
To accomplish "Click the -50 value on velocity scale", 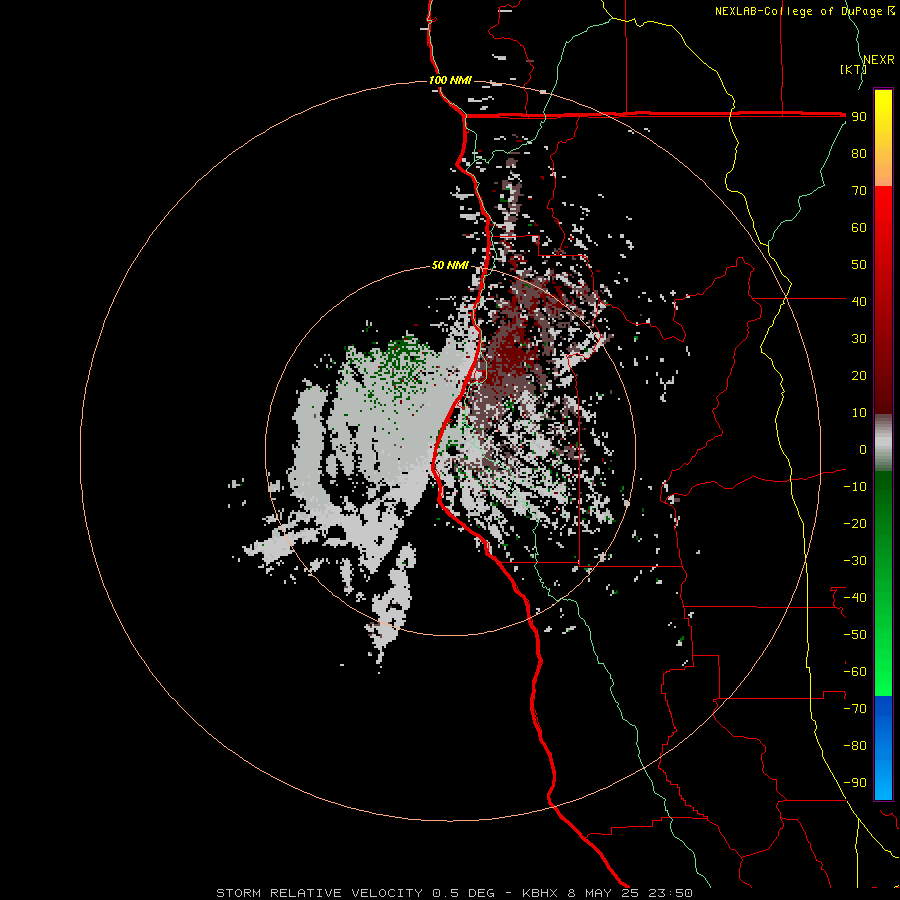I will click(x=855, y=635).
